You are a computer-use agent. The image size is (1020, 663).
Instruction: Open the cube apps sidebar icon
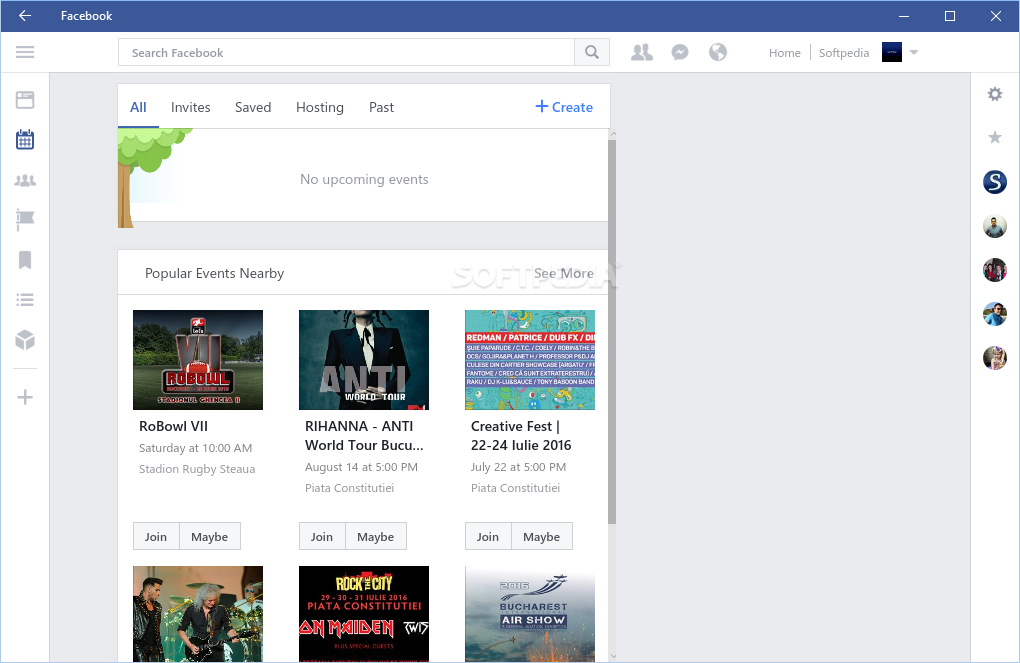coord(25,340)
